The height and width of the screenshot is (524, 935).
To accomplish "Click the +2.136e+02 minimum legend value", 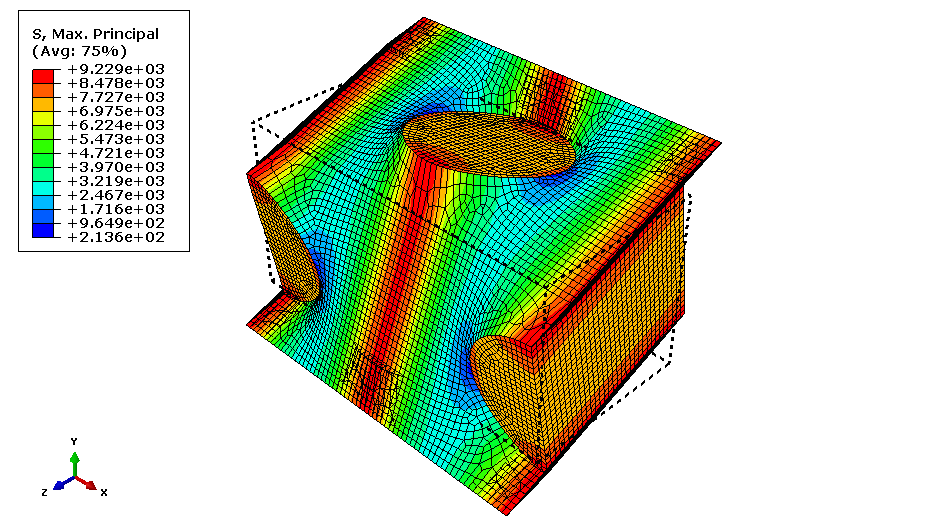I will [115, 237].
